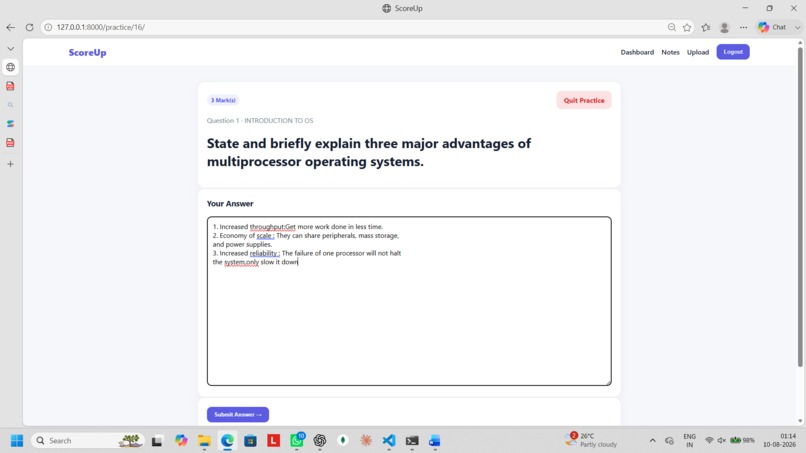Click the page vertical scrollbar
The image size is (806, 453).
(x=800, y=207)
